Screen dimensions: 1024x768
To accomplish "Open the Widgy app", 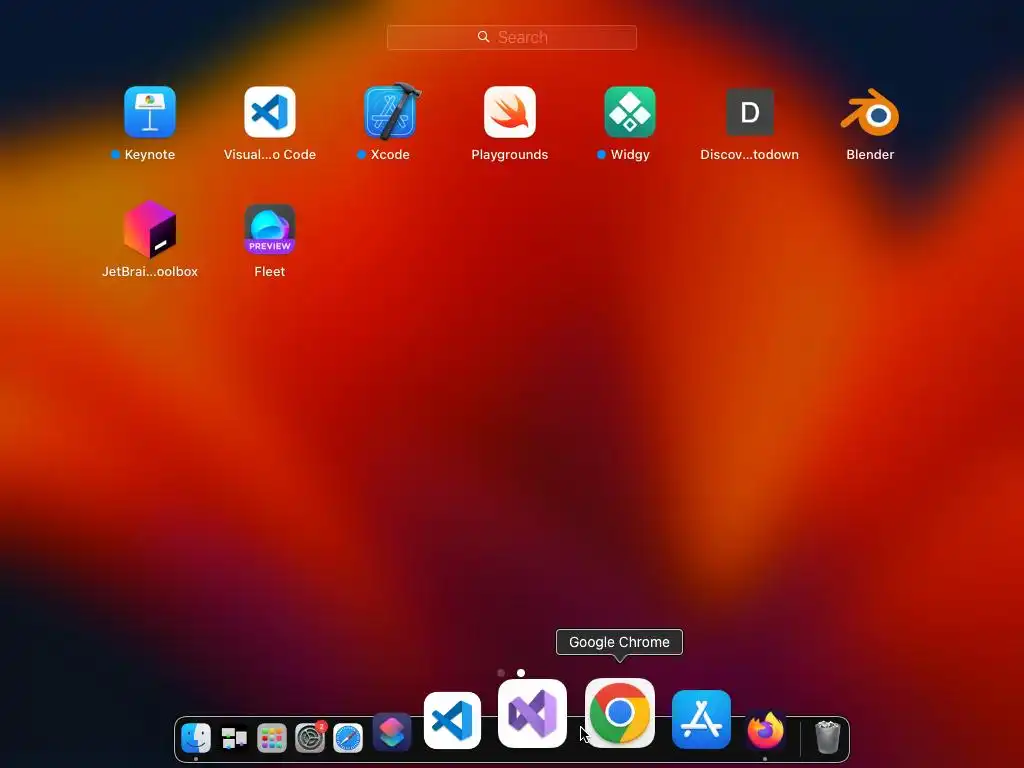I will [x=630, y=112].
